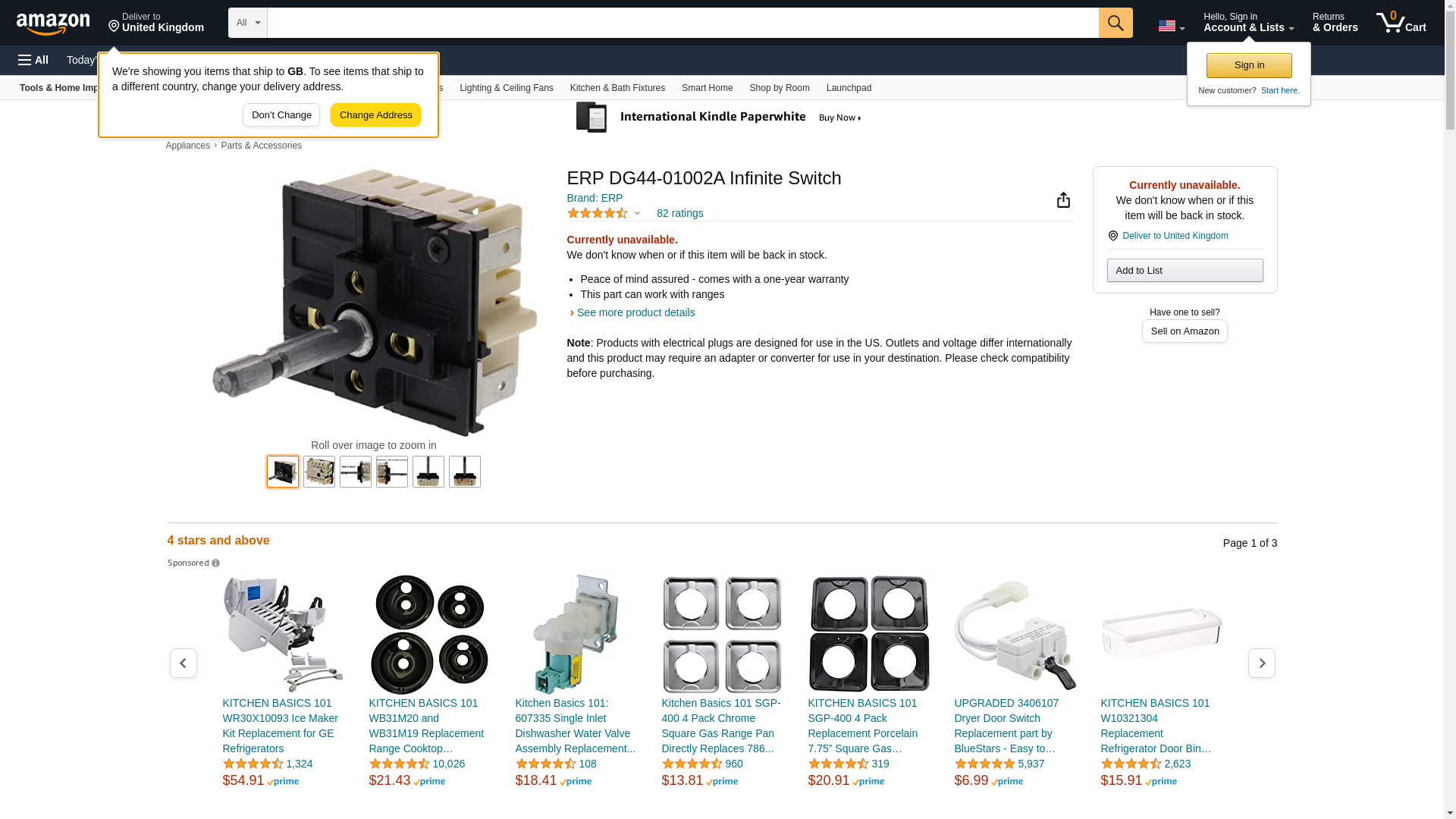
Task: Click the search magnifier button
Action: (x=1116, y=23)
